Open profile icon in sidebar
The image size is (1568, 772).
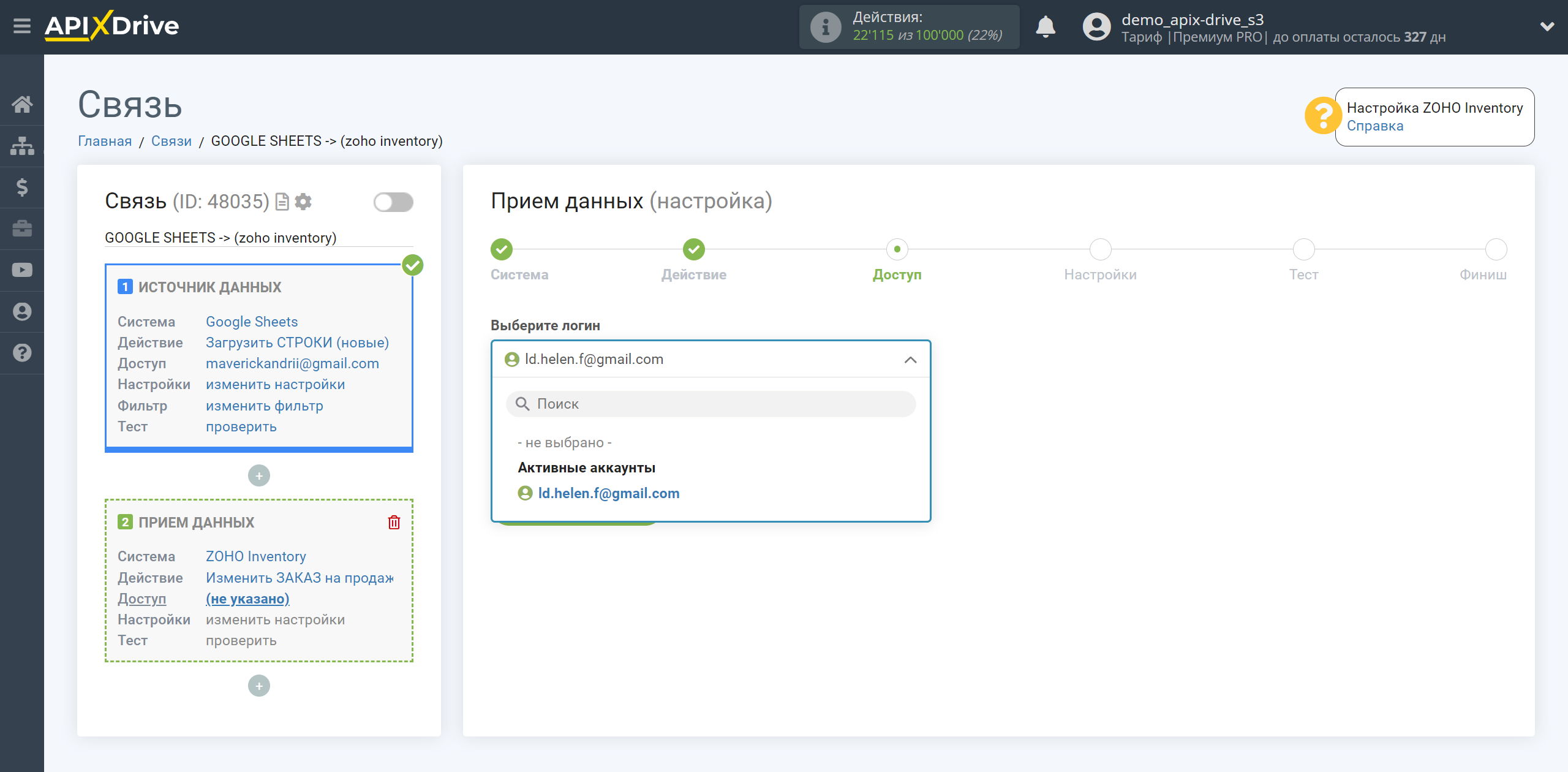pyautogui.click(x=22, y=311)
